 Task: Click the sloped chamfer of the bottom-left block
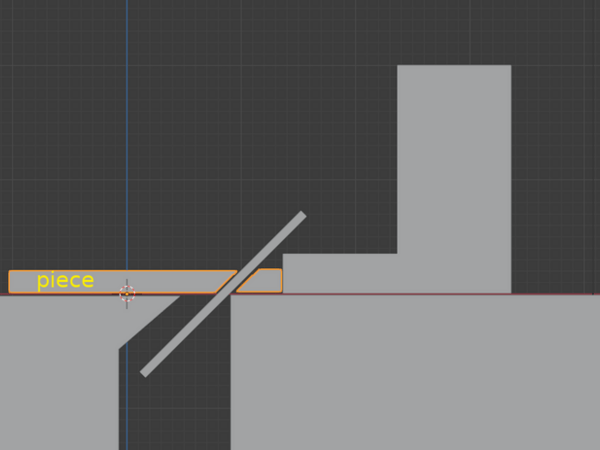(150, 322)
